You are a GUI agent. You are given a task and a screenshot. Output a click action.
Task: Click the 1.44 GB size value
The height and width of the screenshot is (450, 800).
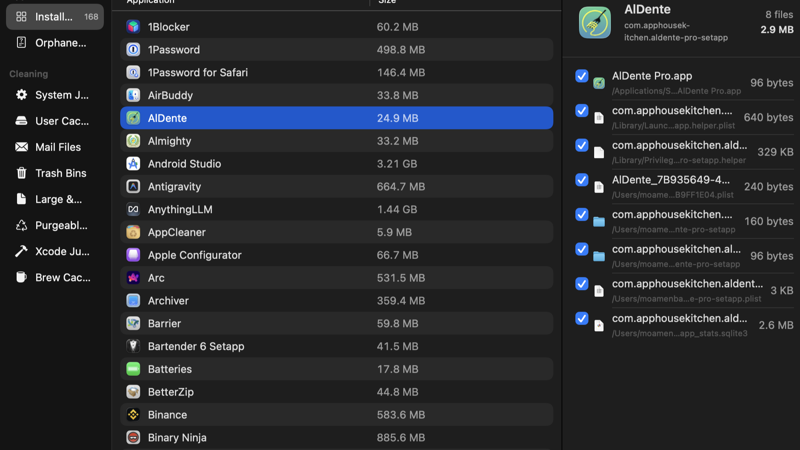397,209
